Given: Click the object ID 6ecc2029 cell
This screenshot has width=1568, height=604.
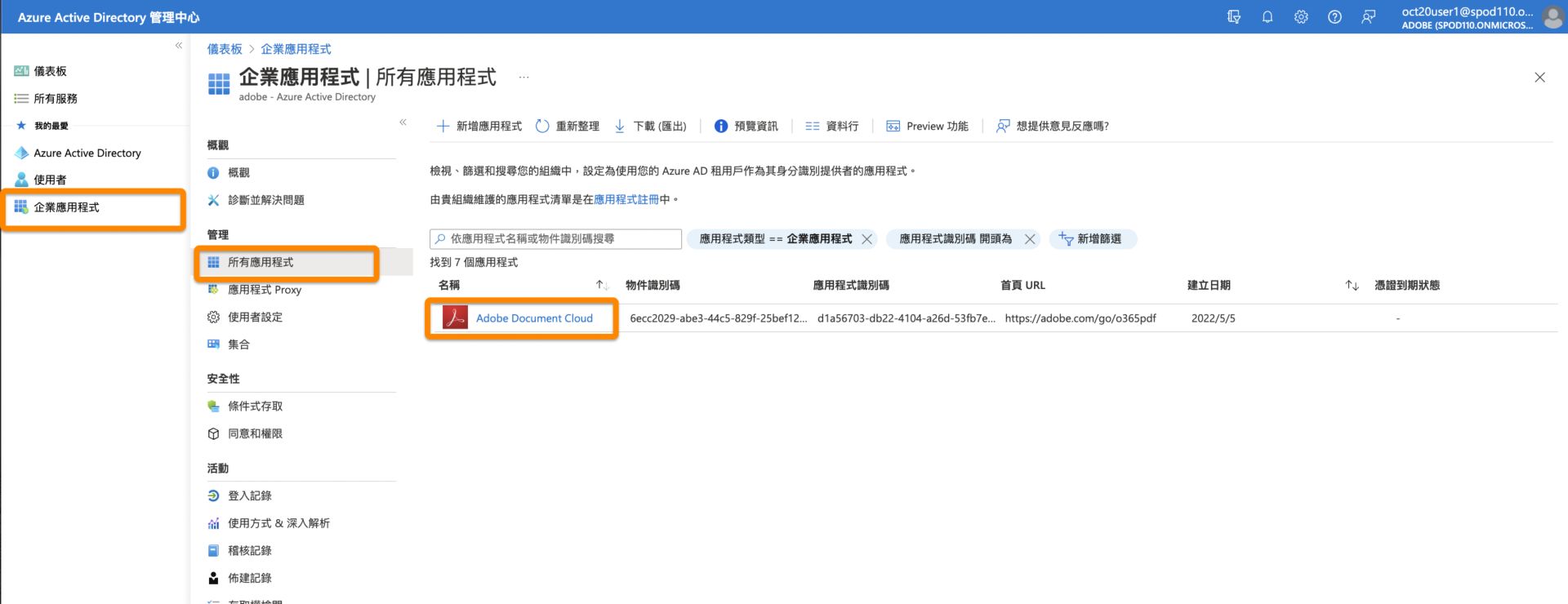Looking at the screenshot, I should click(718, 318).
